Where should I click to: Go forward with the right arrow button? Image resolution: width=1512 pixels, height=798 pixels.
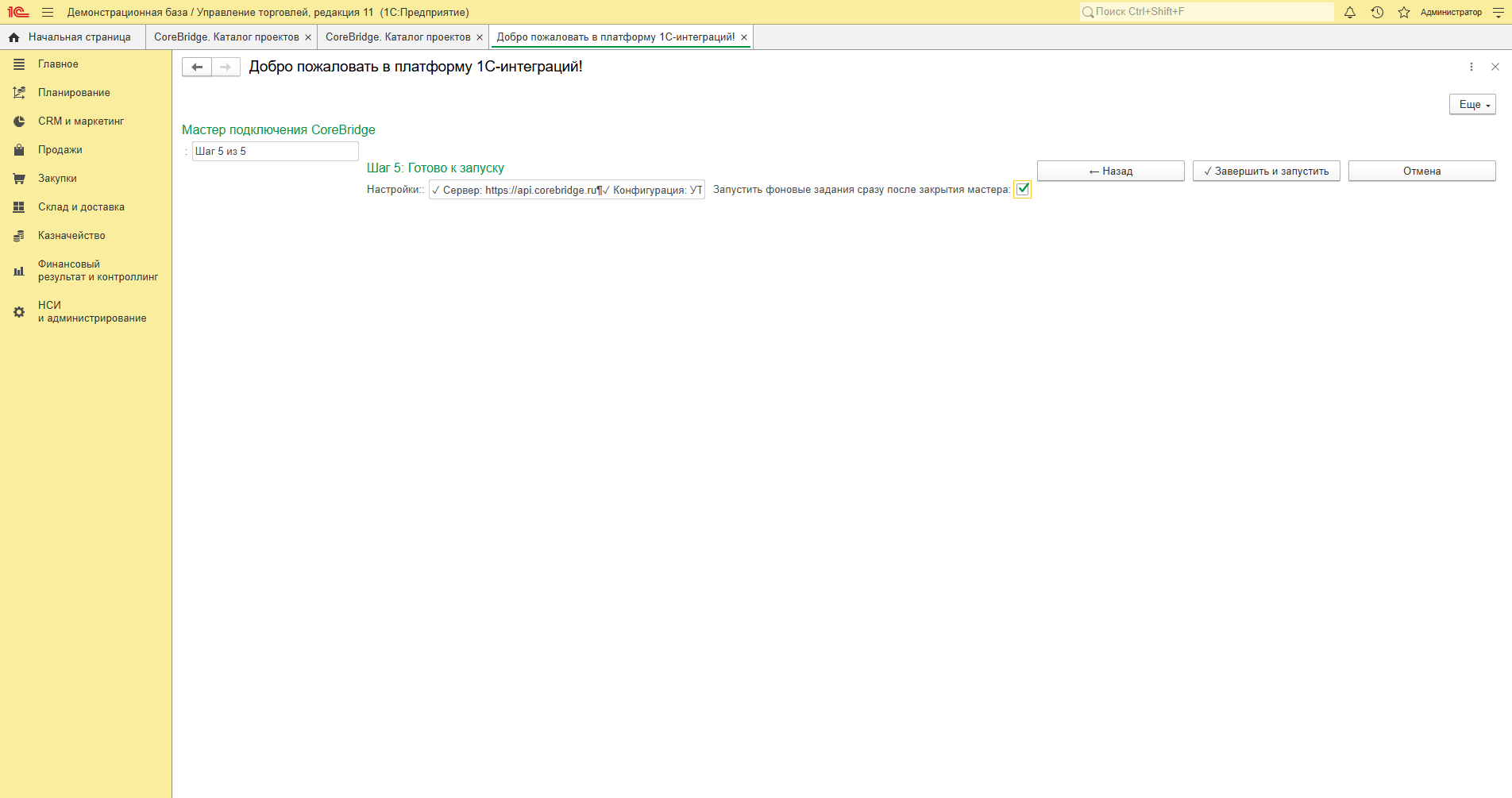226,67
